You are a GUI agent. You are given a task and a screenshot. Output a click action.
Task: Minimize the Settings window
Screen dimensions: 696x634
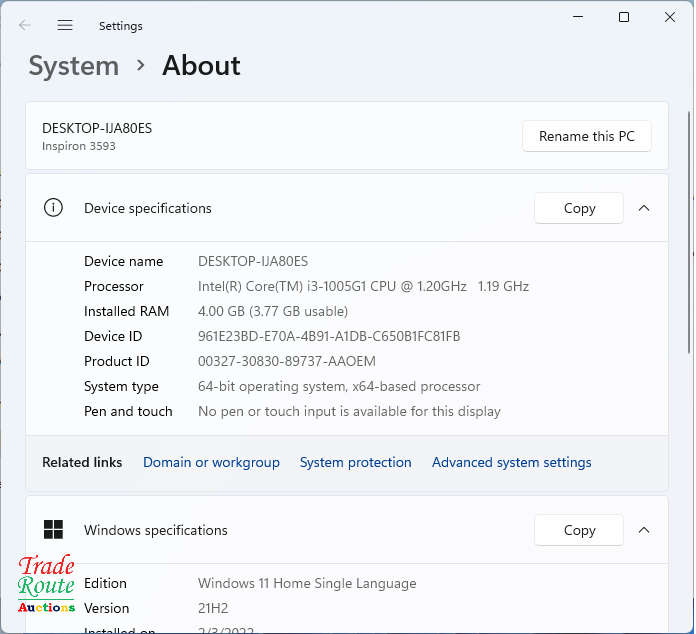pos(577,17)
